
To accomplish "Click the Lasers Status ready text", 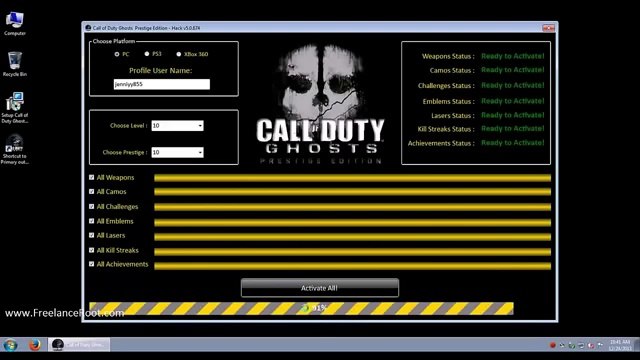I will (x=513, y=115).
